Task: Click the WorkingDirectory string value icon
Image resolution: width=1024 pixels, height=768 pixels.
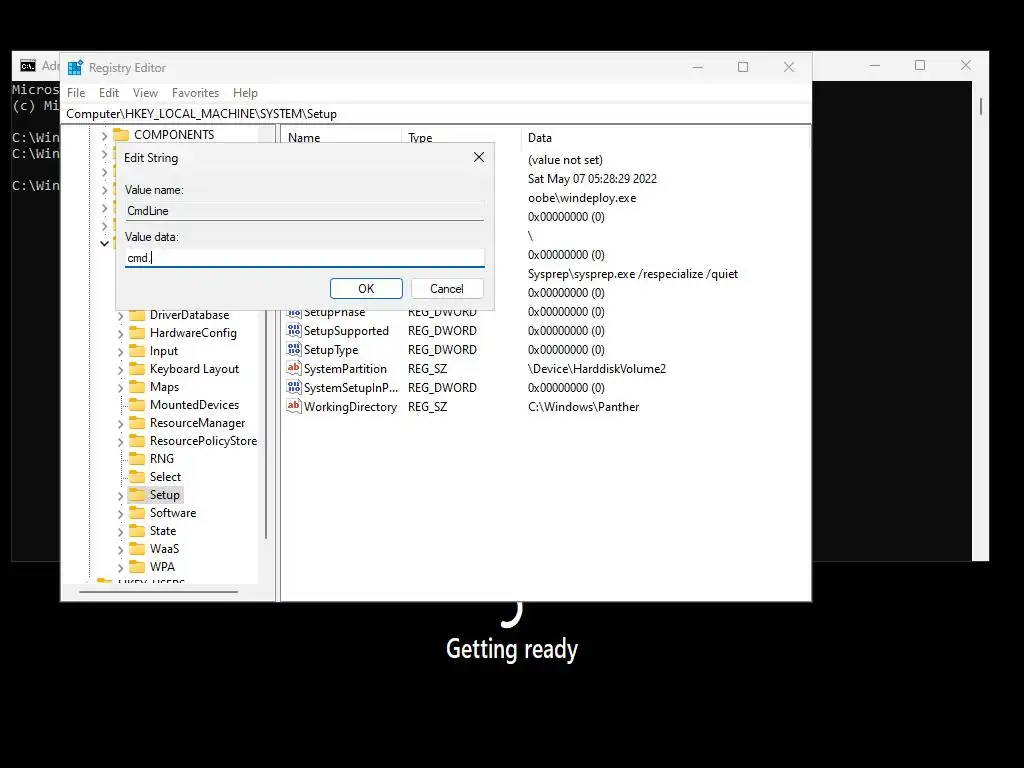Action: tap(294, 406)
